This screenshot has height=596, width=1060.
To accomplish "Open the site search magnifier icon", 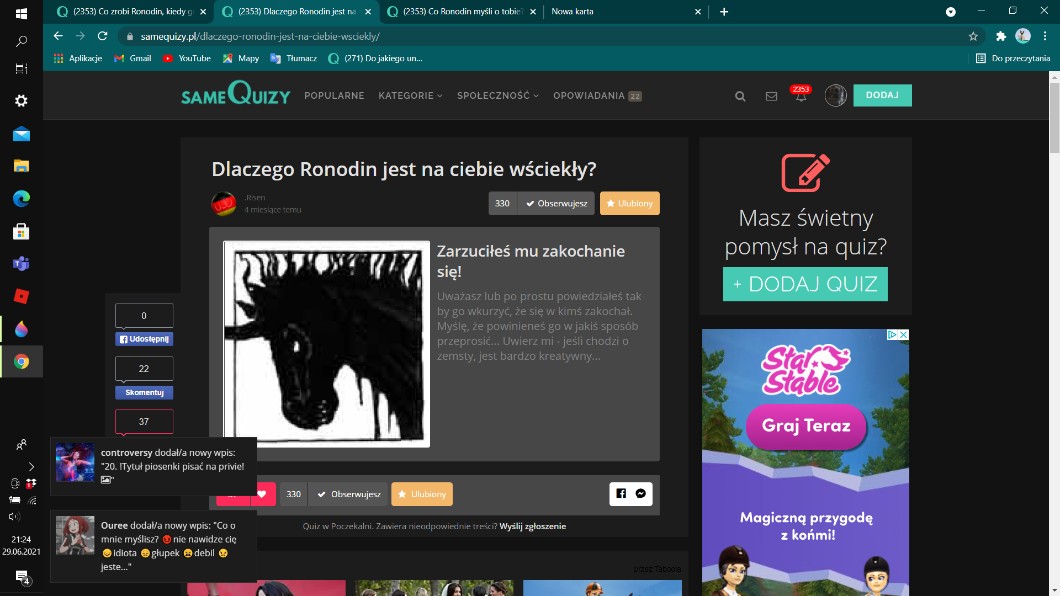I will (740, 96).
